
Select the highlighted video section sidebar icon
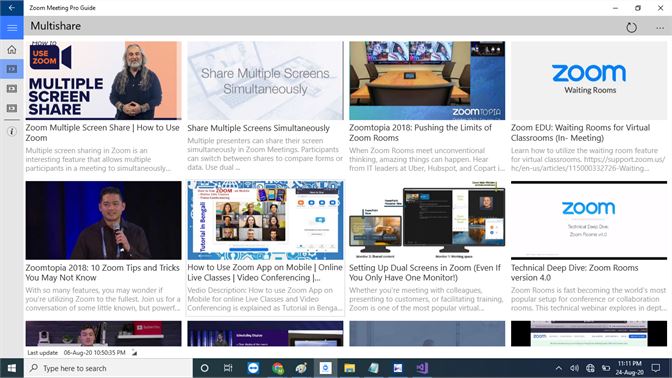click(12, 69)
